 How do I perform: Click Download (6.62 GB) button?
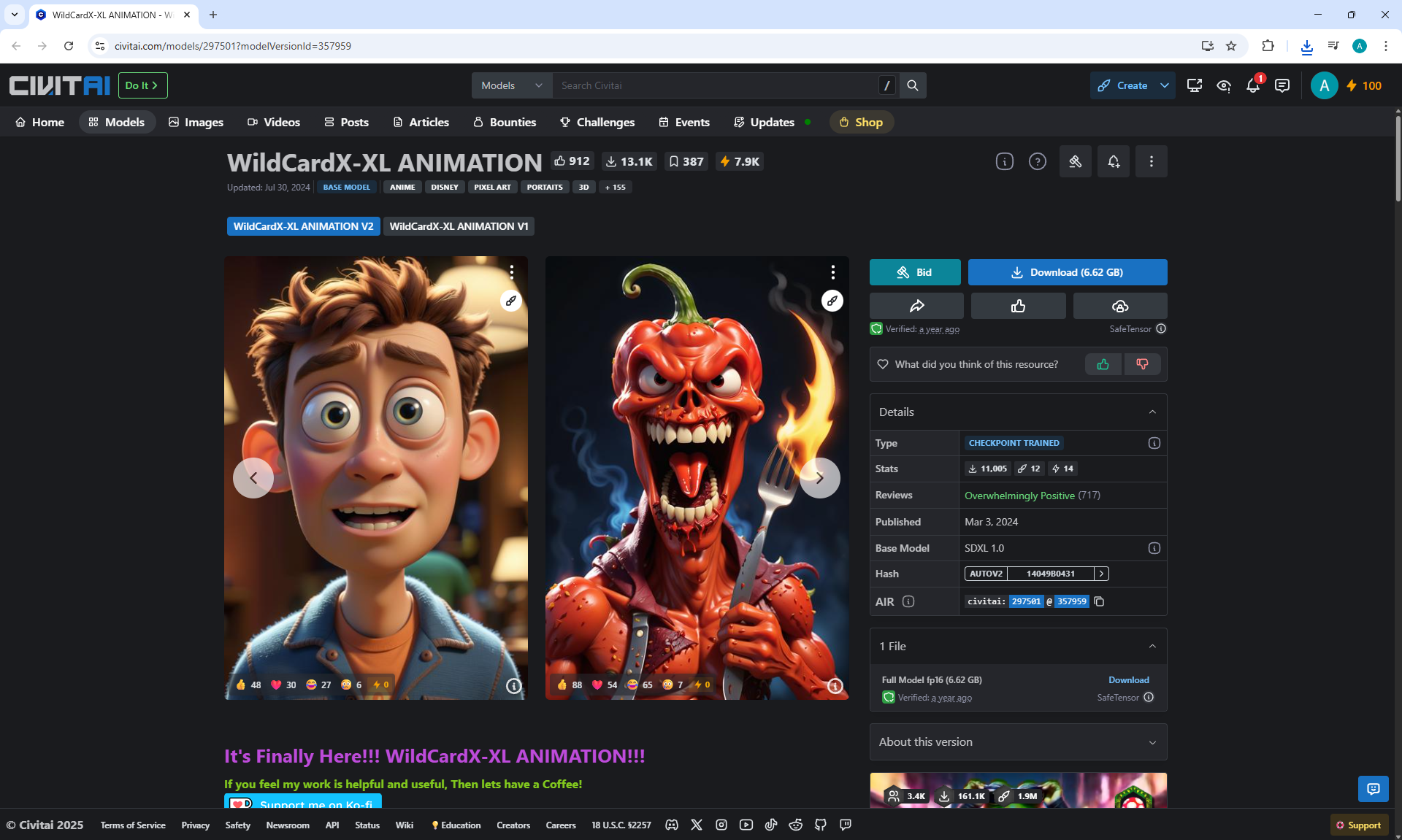pyautogui.click(x=1067, y=272)
